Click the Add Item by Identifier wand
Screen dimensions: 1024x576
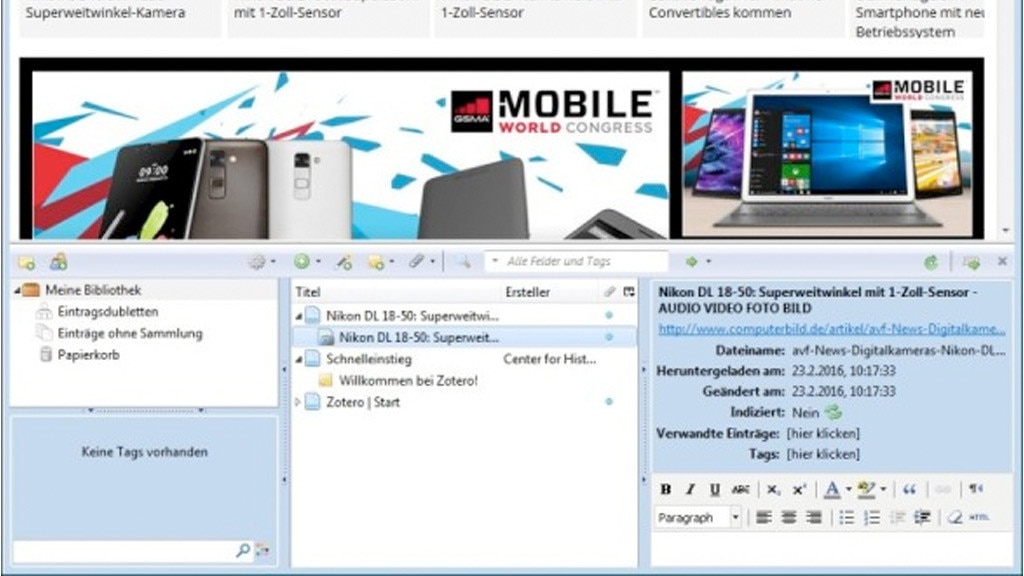[344, 262]
